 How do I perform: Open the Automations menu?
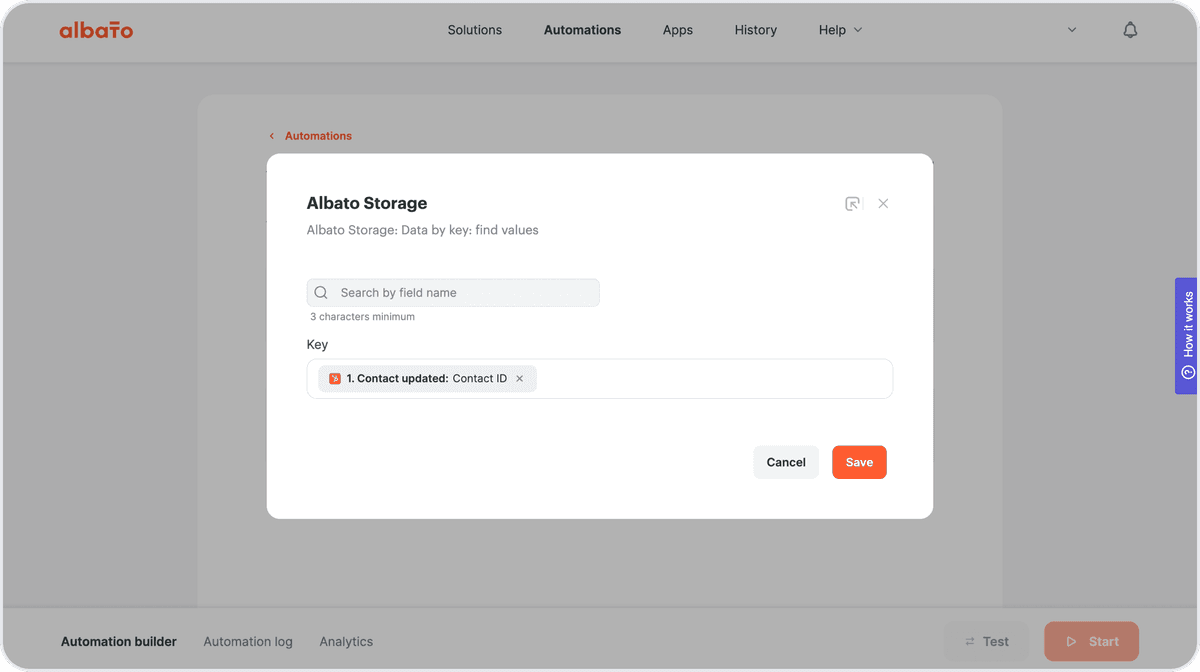pos(582,30)
